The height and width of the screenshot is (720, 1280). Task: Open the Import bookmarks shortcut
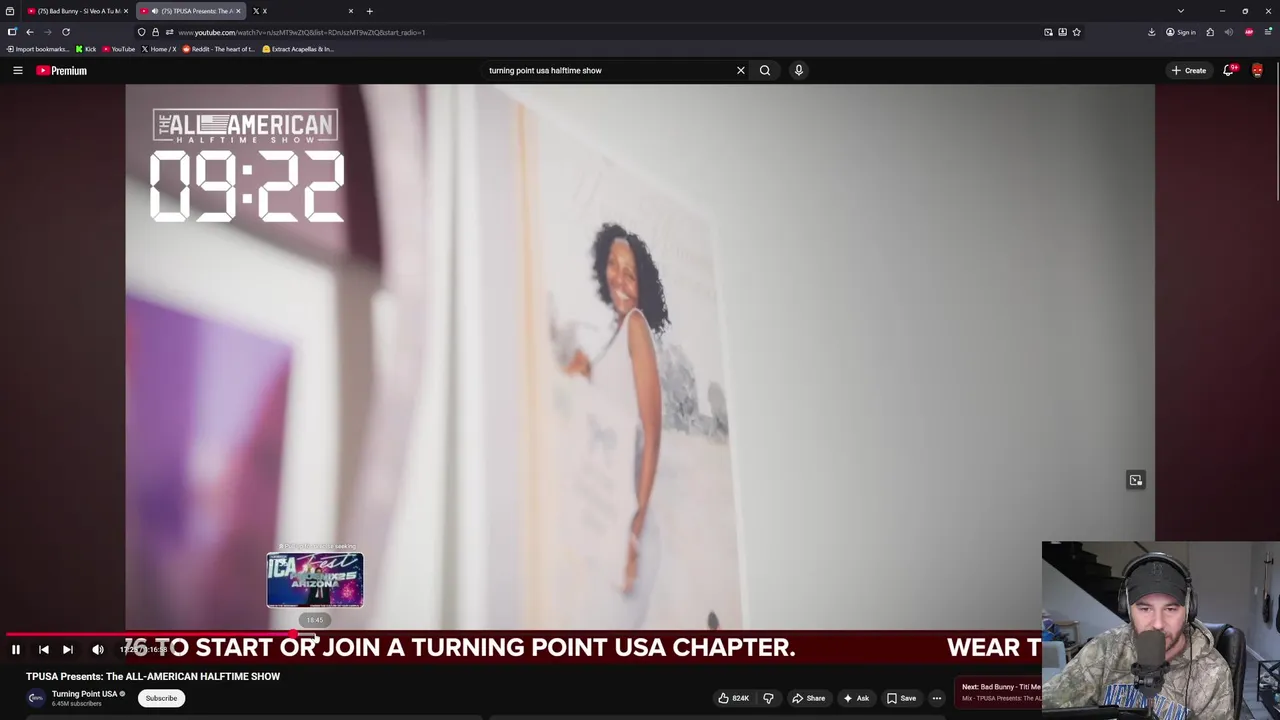click(38, 49)
